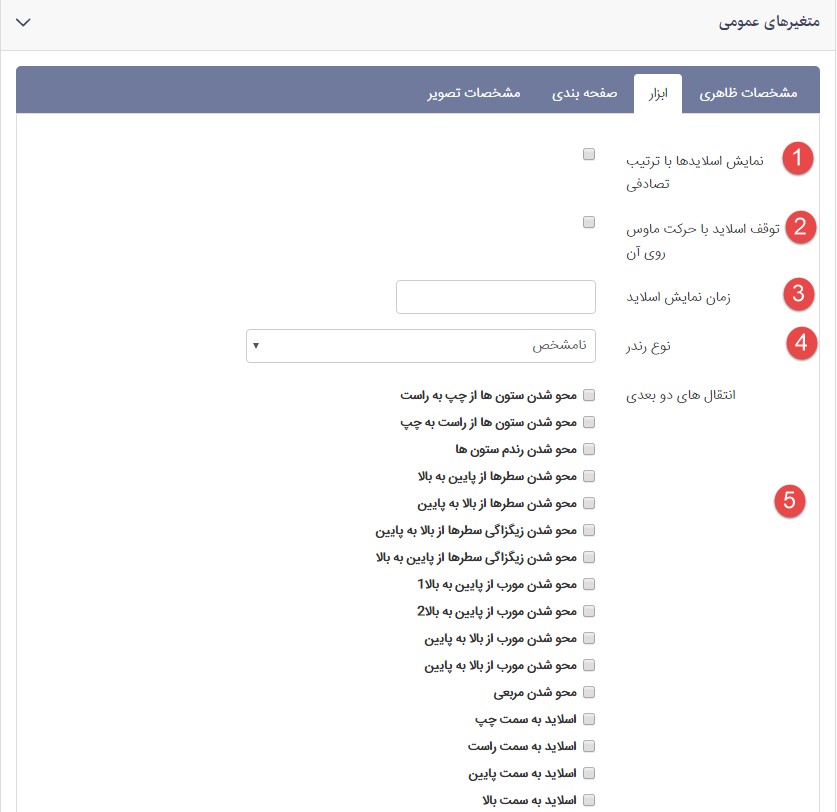Click red number 4 marker badge
837x812 pixels.
(x=798, y=344)
